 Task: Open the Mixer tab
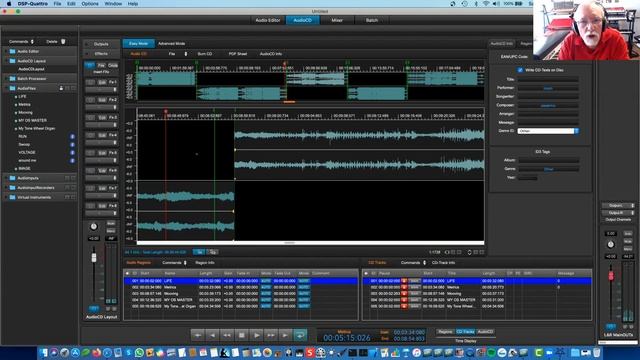tap(337, 20)
